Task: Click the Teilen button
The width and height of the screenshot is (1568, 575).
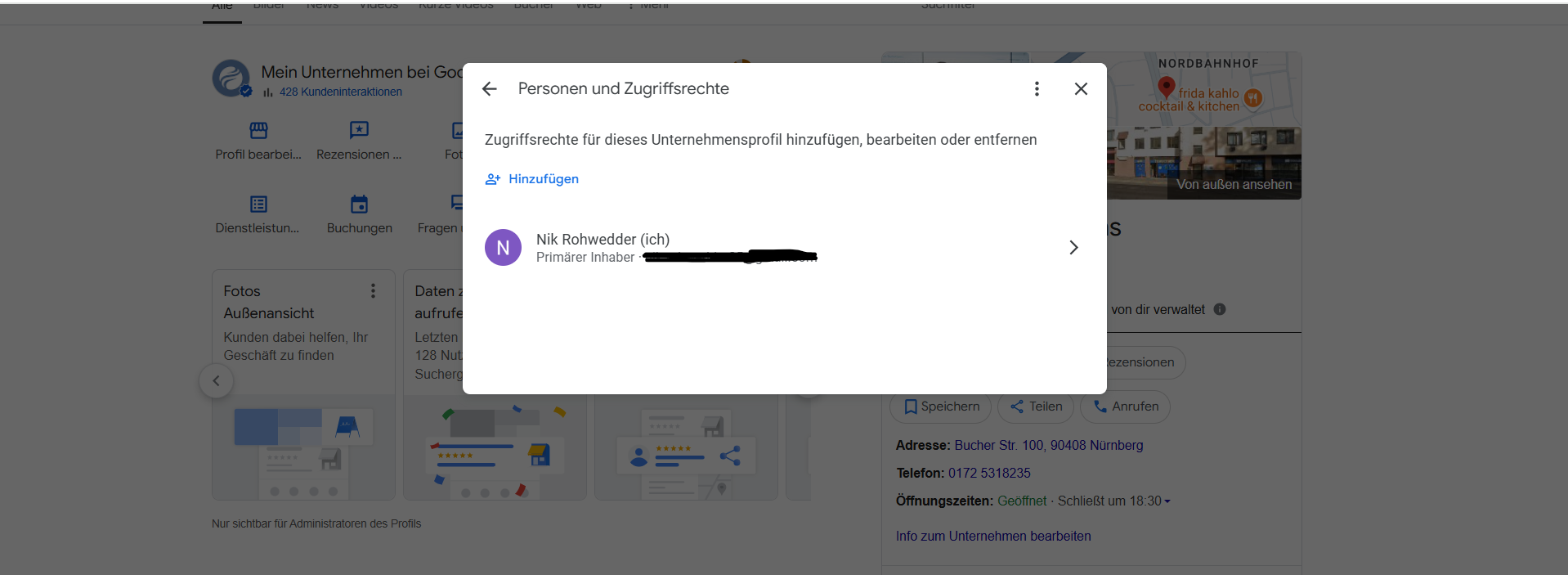Action: click(1036, 407)
